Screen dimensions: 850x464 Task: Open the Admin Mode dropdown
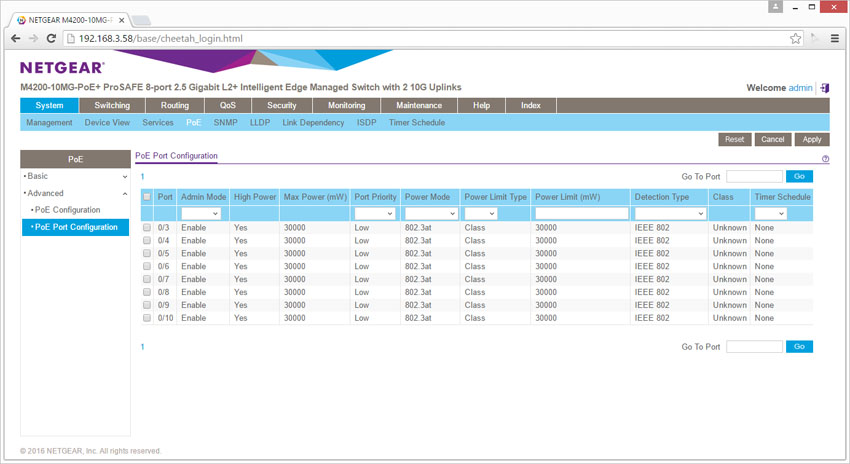point(201,214)
